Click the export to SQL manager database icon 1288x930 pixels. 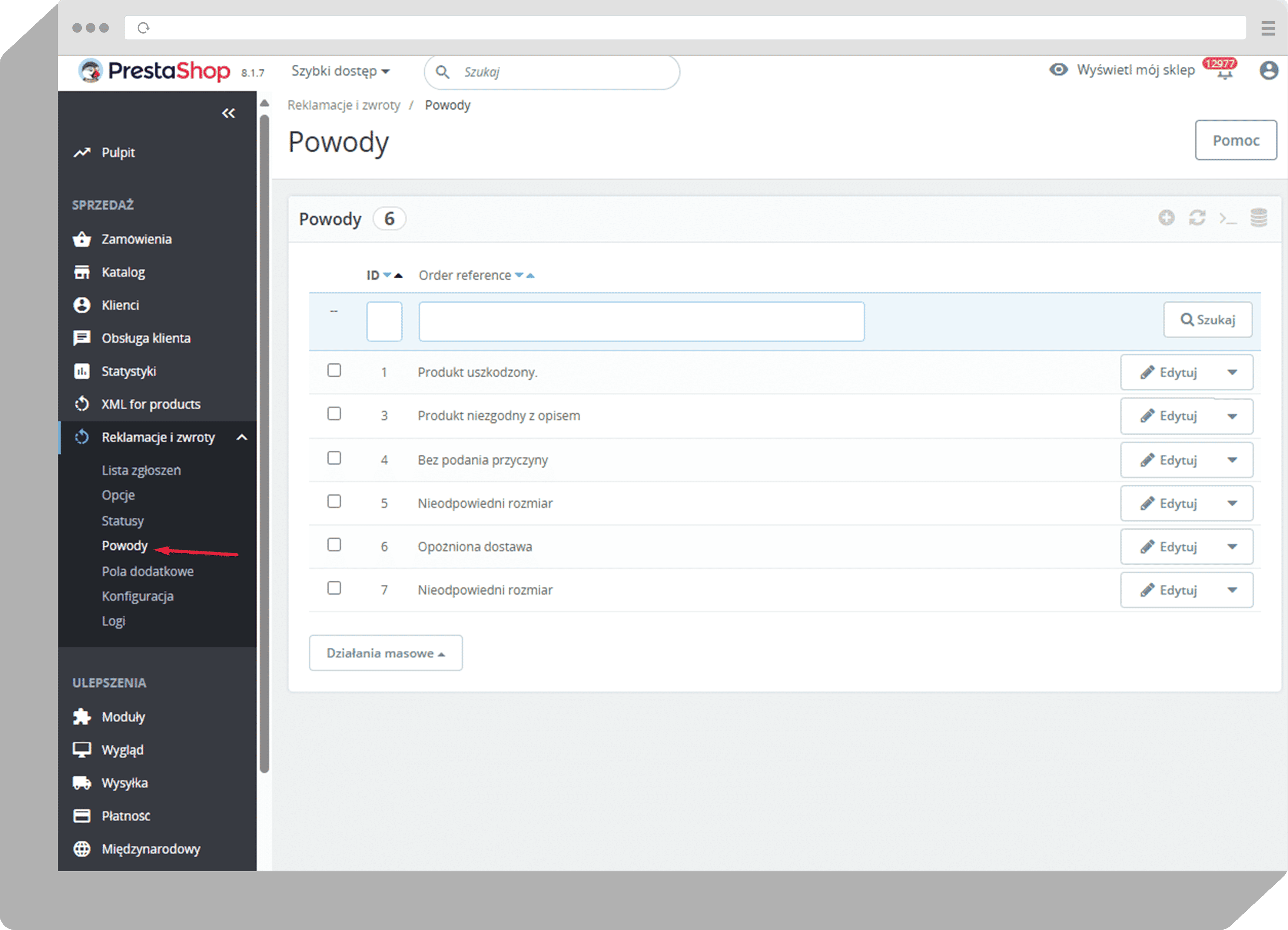[1258, 217]
